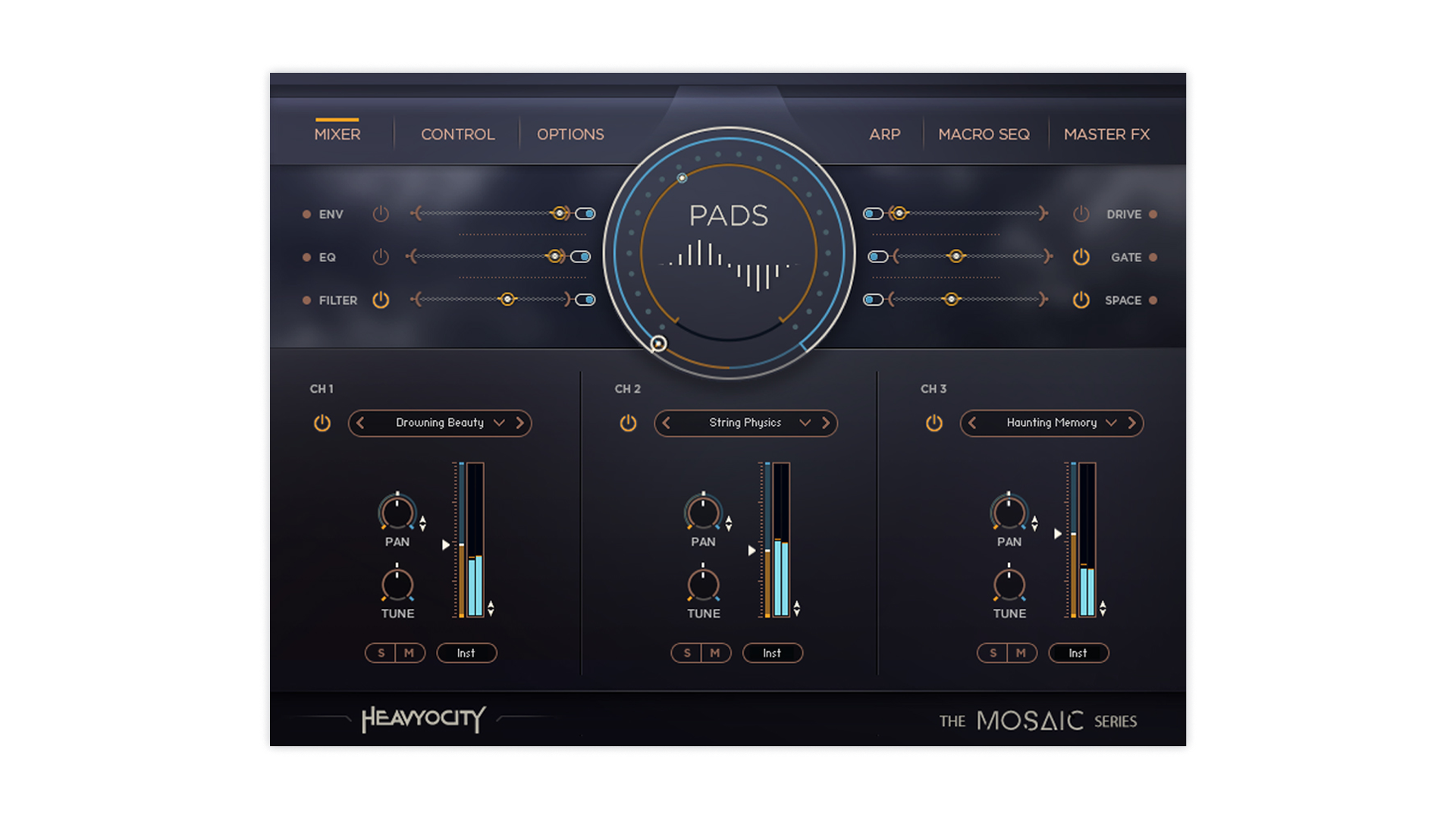1456x819 pixels.
Task: Go to previous CH 1 preset
Action: pyautogui.click(x=361, y=423)
